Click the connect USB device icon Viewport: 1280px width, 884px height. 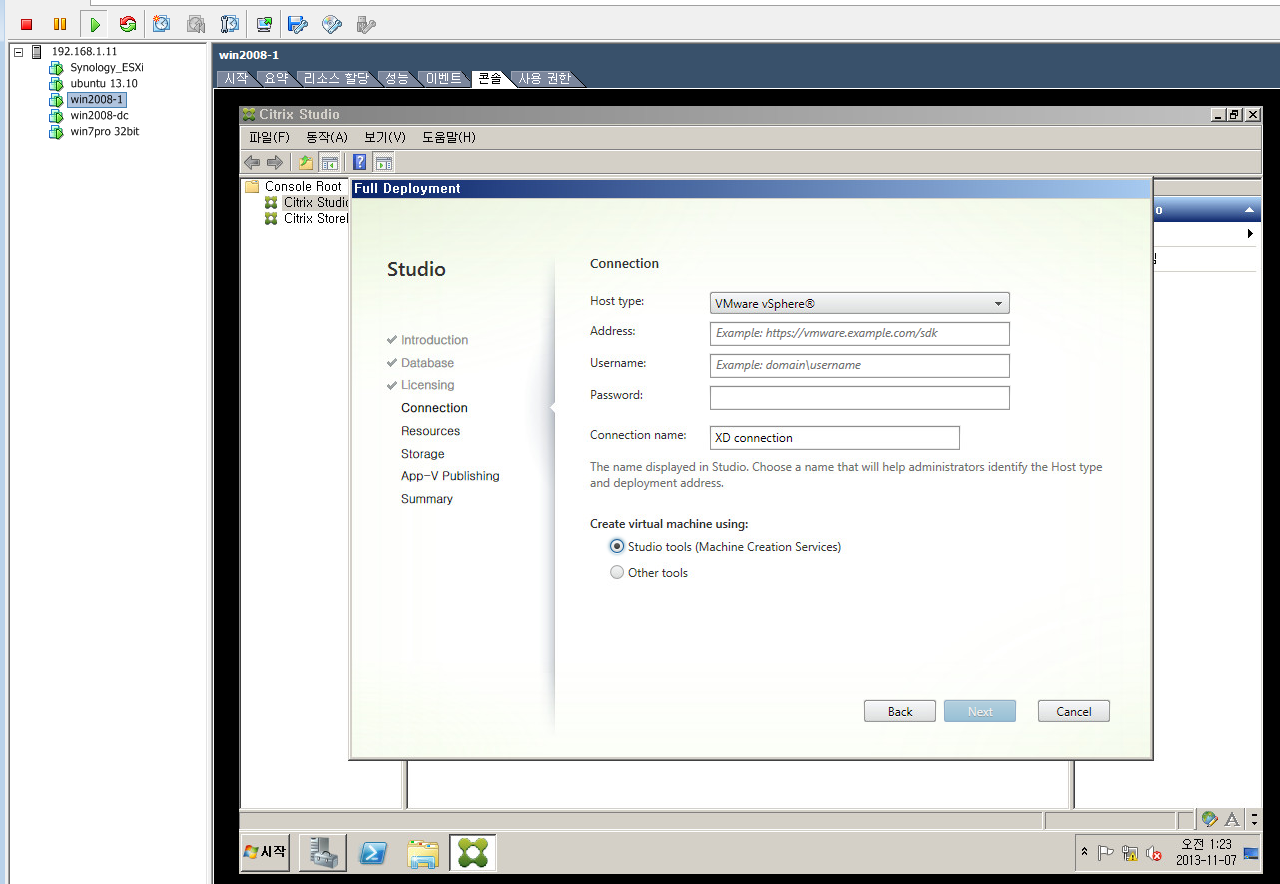click(366, 24)
